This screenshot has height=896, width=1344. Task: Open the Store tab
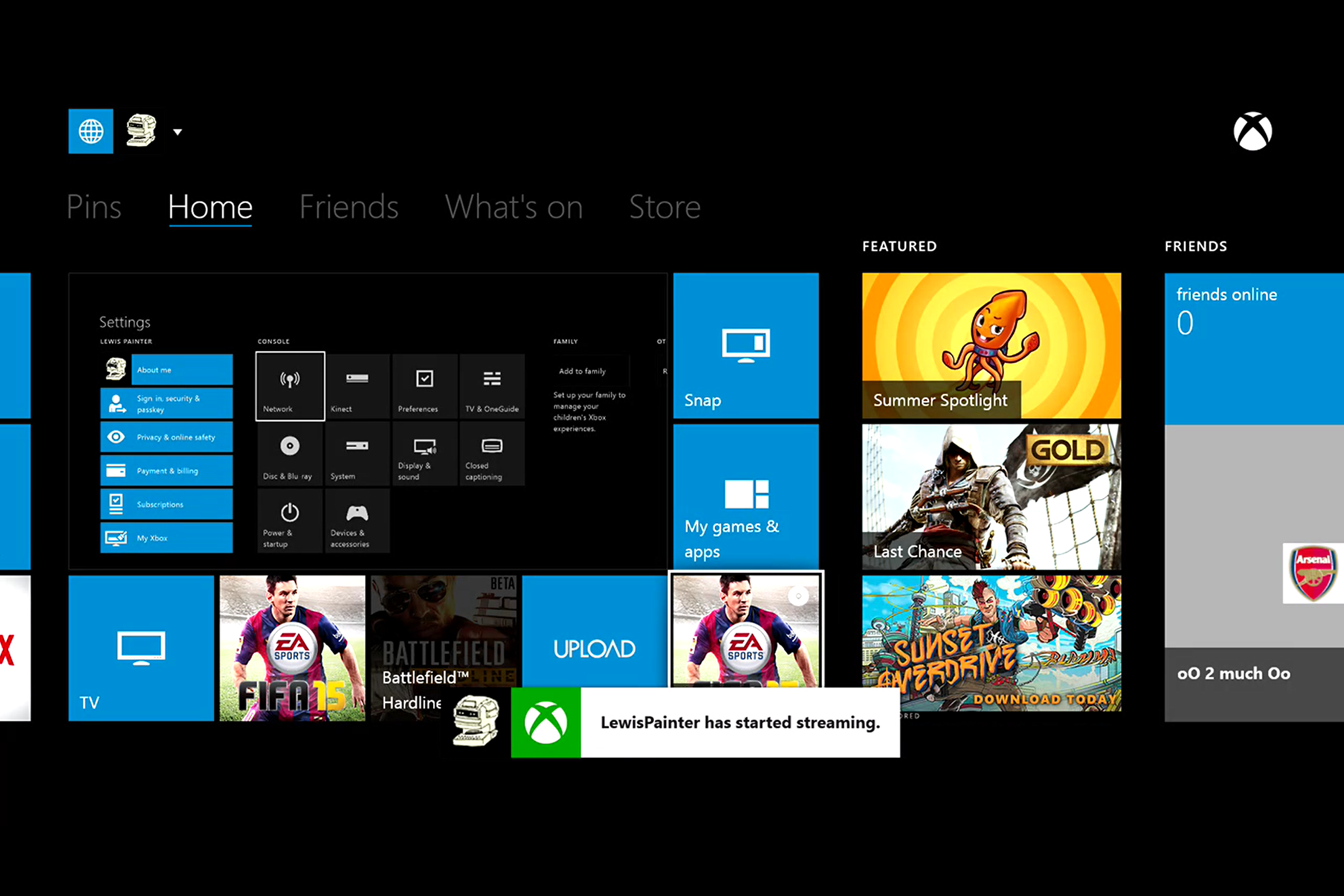(x=665, y=207)
